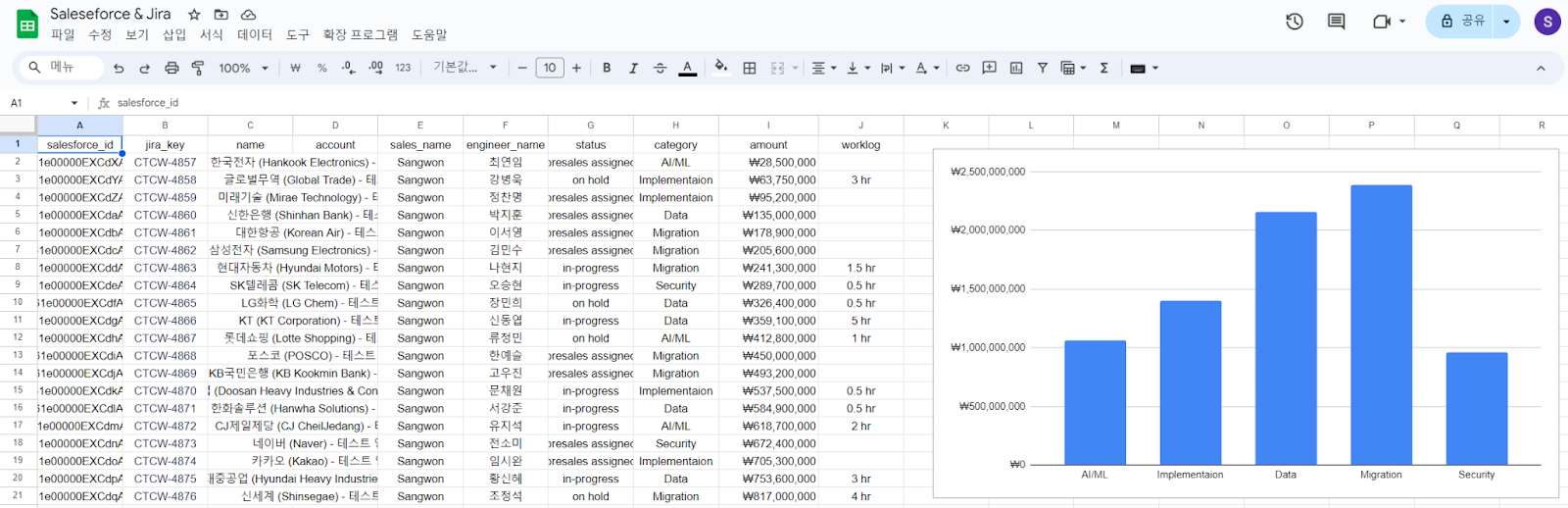
Task: Toggle italic formatting
Action: click(x=633, y=68)
